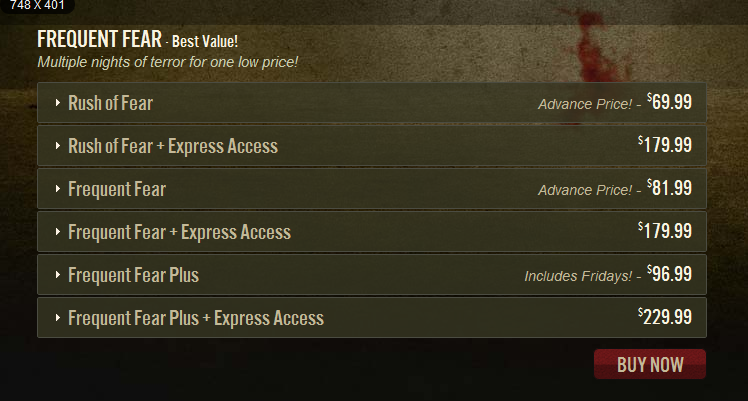The height and width of the screenshot is (401, 748).
Task: Open the arrow beside Frequent Fear + Express Access
Action: click(58, 232)
